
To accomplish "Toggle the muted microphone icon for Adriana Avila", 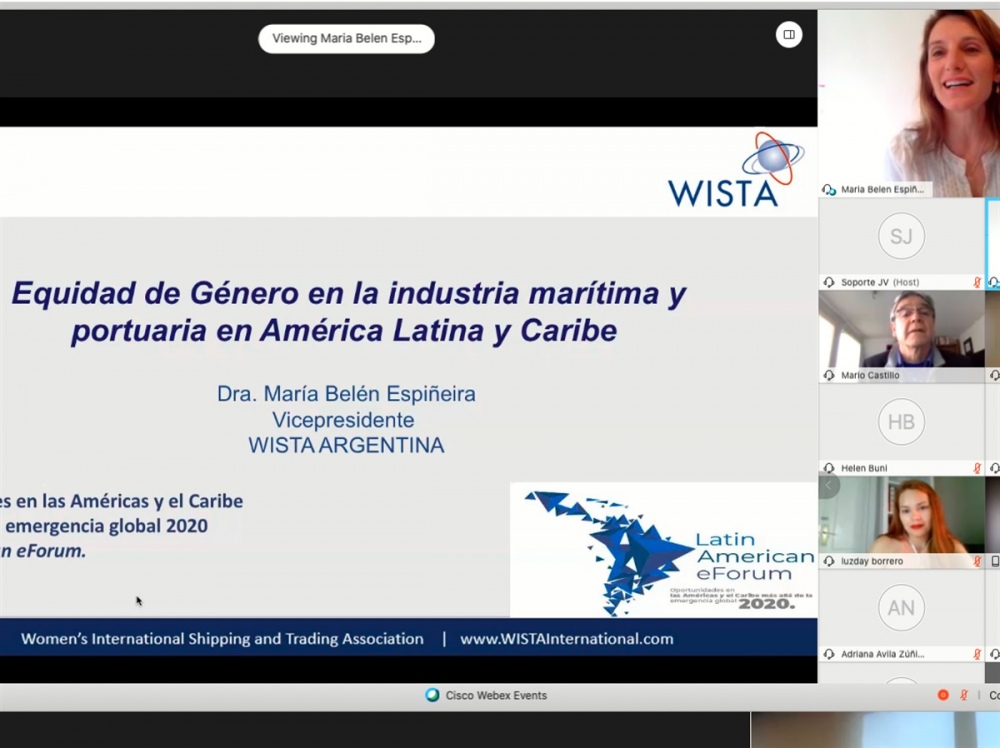I will (x=976, y=654).
